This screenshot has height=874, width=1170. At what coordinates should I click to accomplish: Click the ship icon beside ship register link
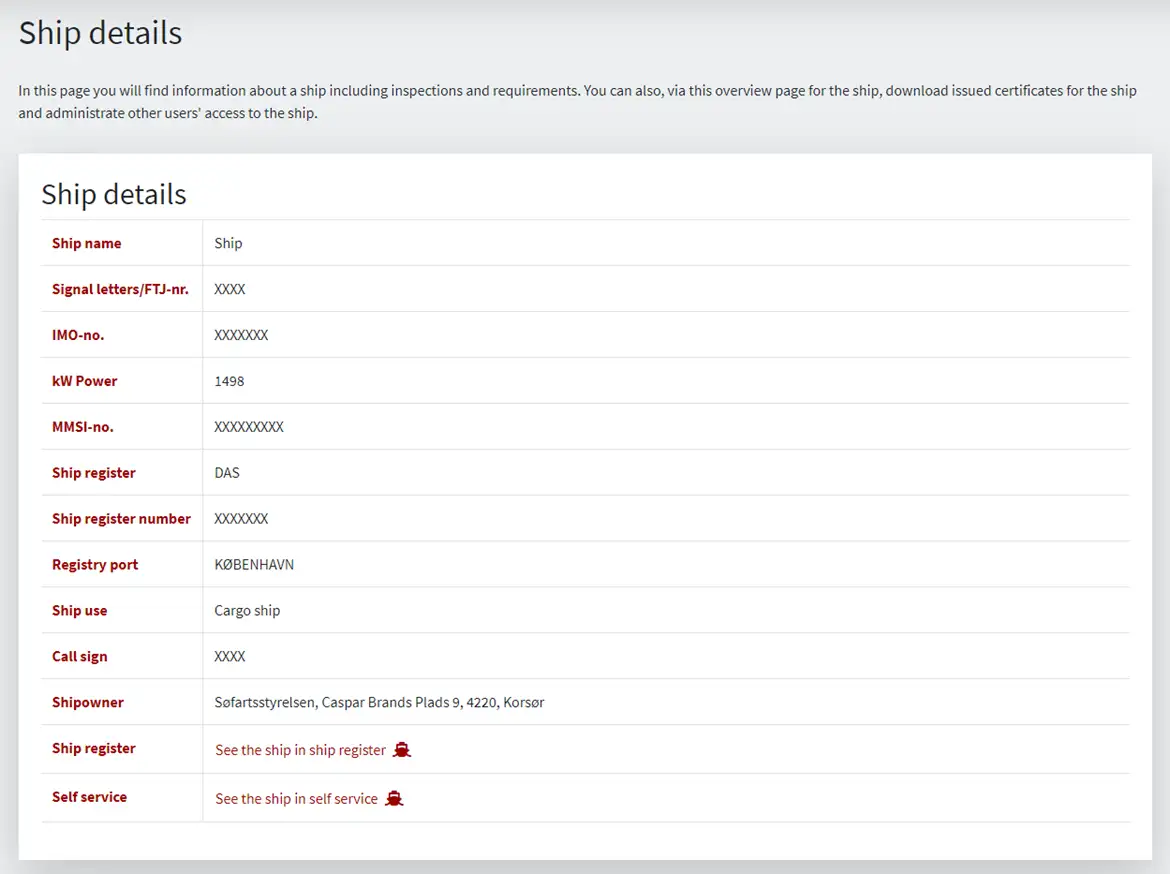[401, 749]
